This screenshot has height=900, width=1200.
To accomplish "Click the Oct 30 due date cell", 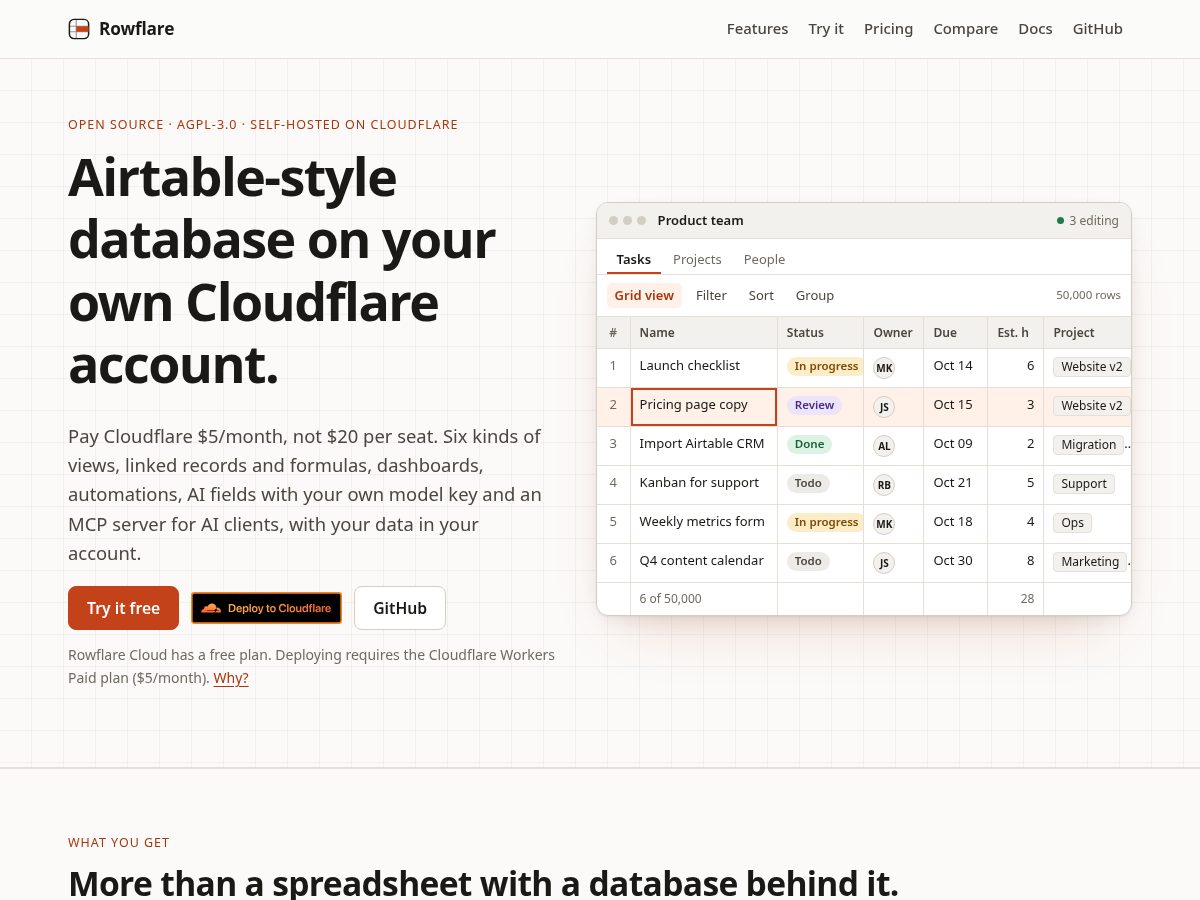I will [955, 563].
